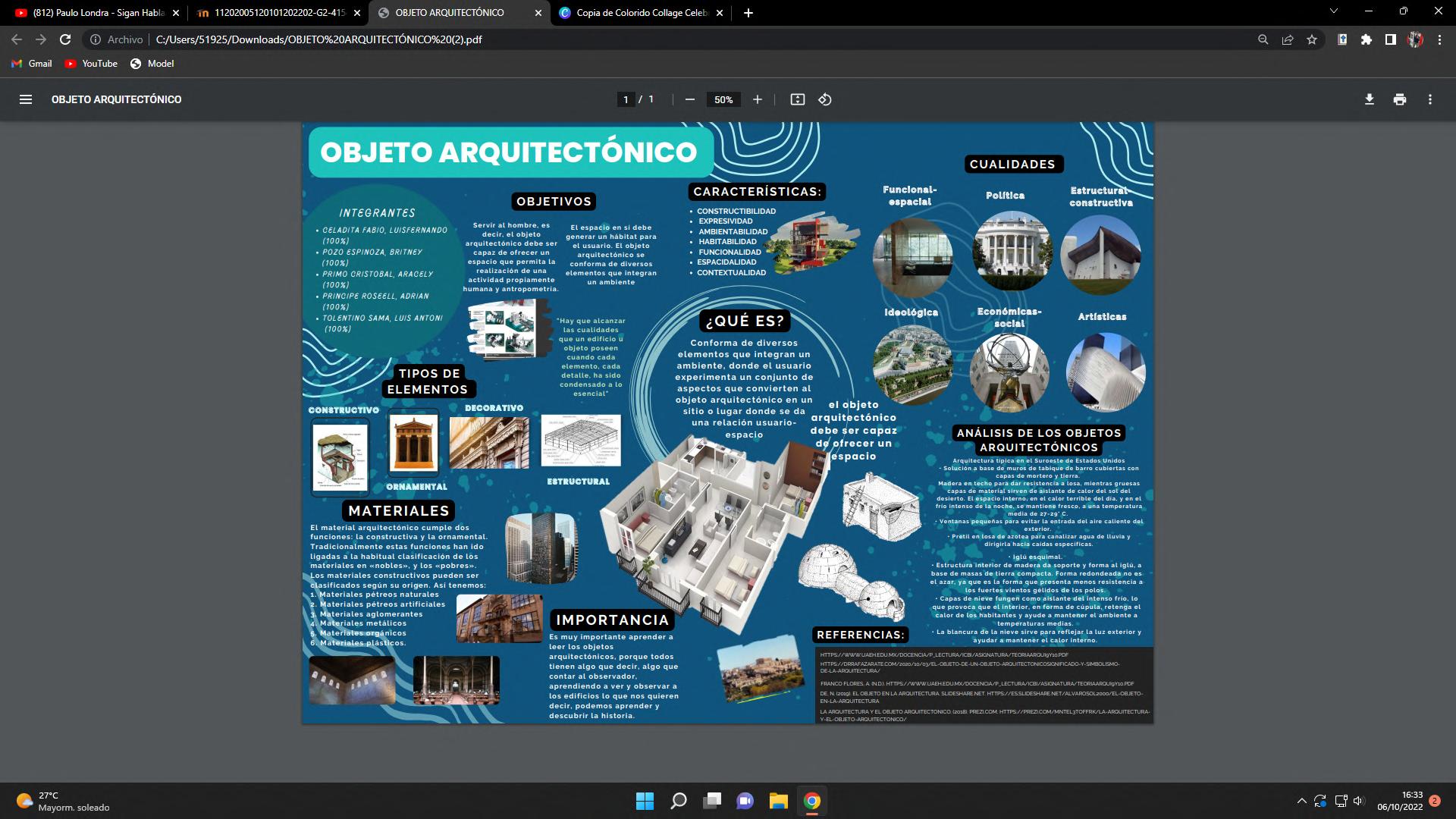Open the Chrome extensions puzzle icon
The image size is (1456, 819).
(x=1366, y=39)
